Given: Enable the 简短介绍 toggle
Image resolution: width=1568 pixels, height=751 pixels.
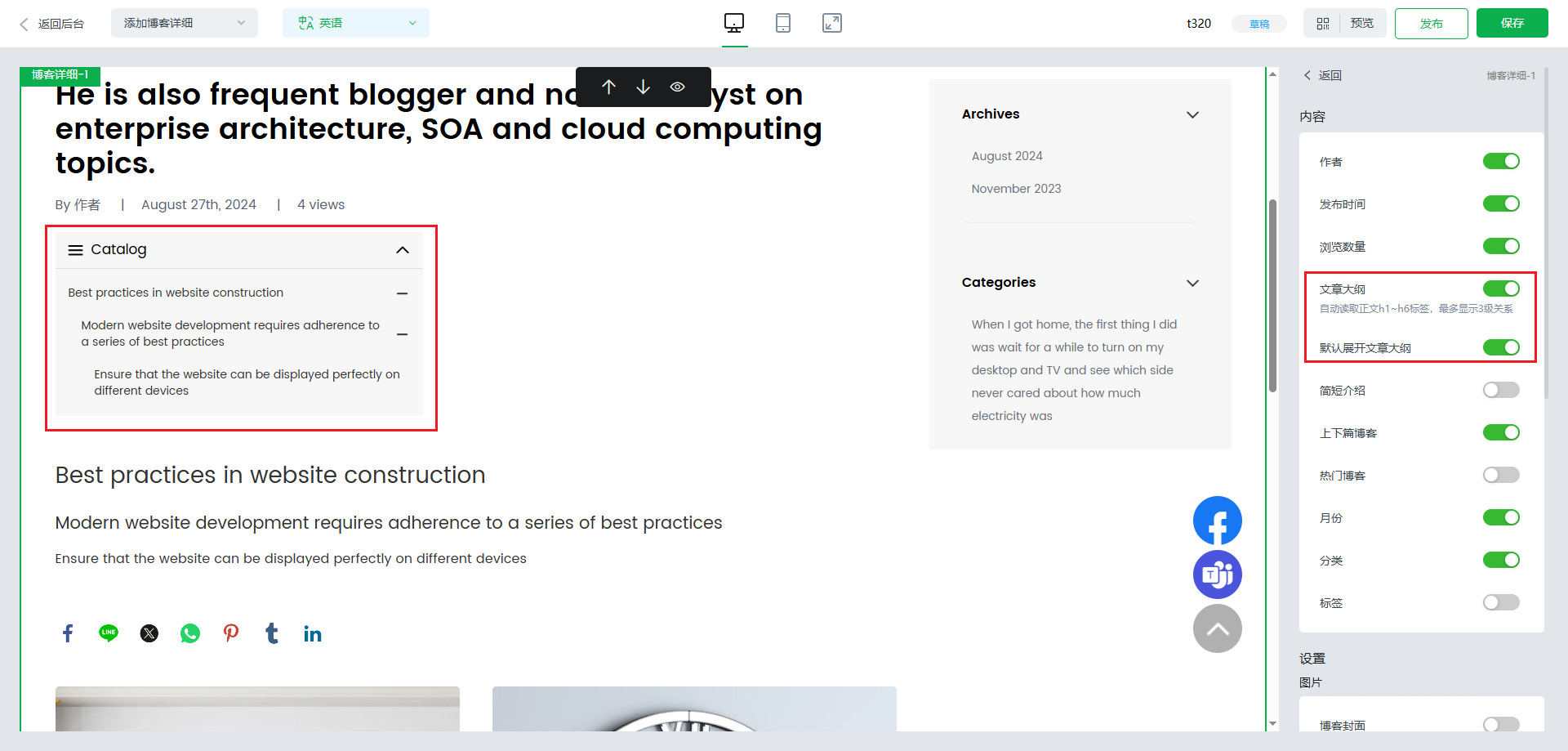Looking at the screenshot, I should tap(1500, 390).
